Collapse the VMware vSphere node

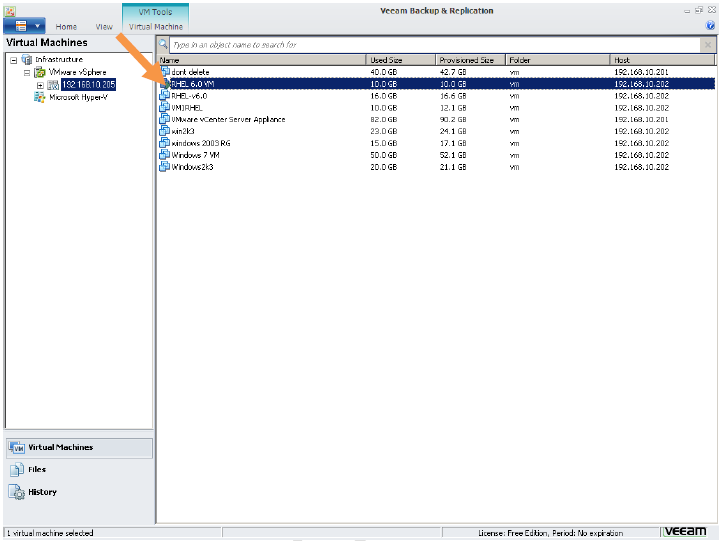(28, 72)
